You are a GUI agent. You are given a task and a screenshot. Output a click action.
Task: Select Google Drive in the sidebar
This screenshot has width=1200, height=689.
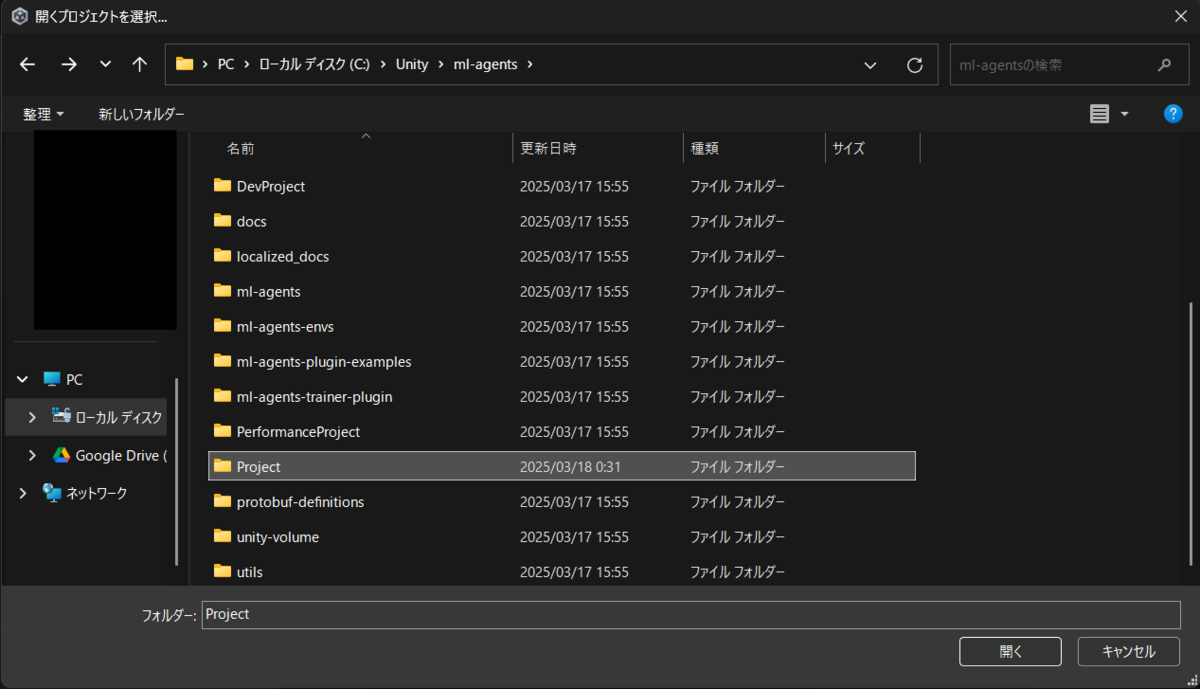click(x=110, y=455)
